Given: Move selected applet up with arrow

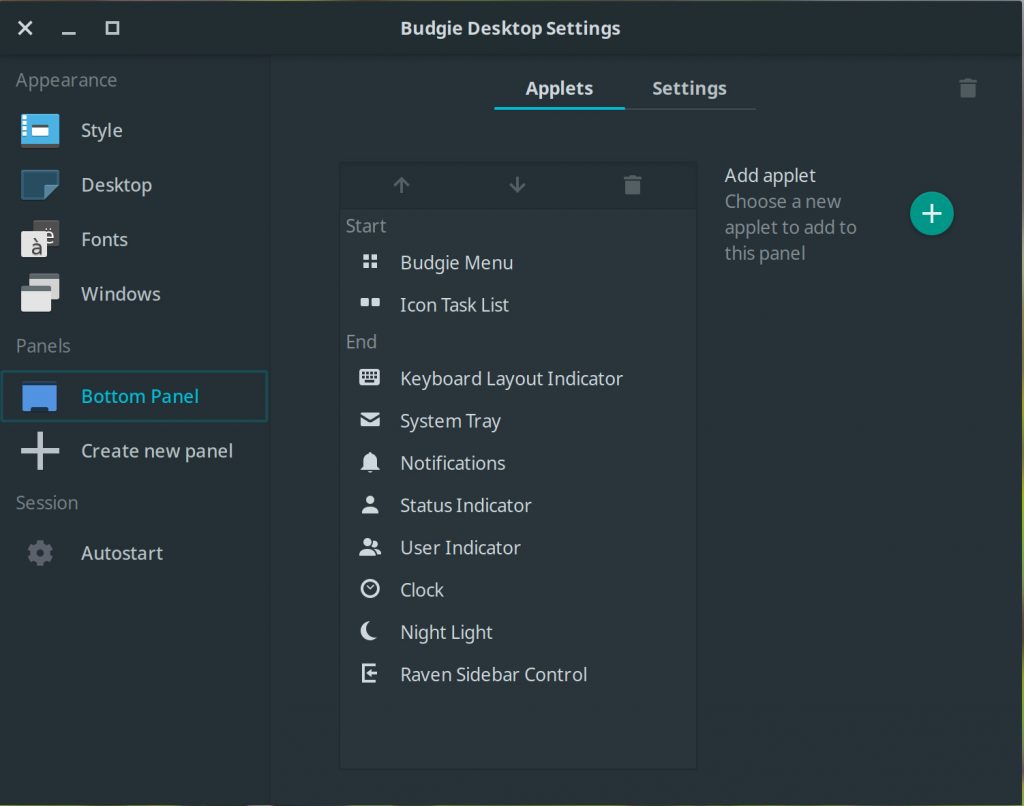Looking at the screenshot, I should click(x=402, y=185).
